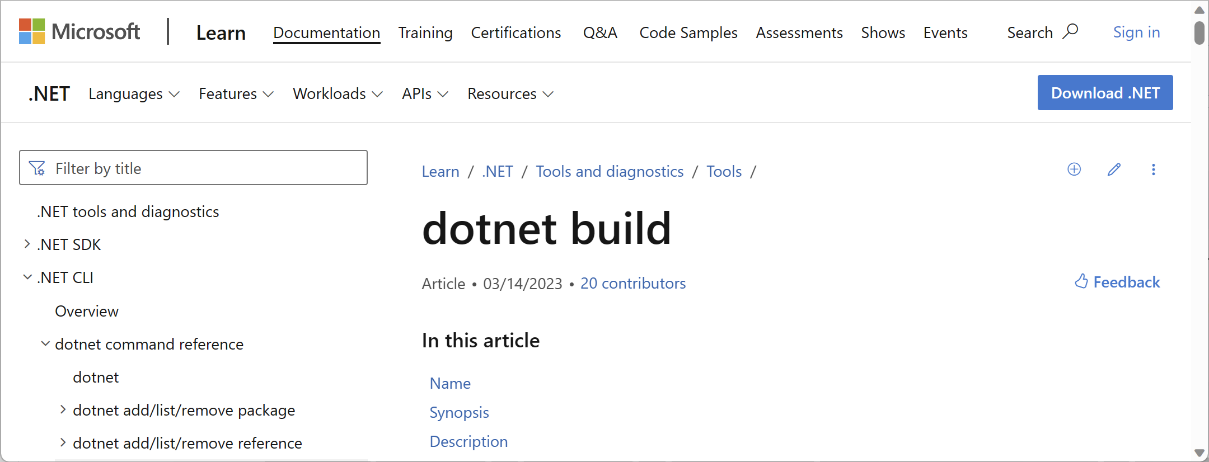Expand the .NET SDK tree node

tap(27, 244)
